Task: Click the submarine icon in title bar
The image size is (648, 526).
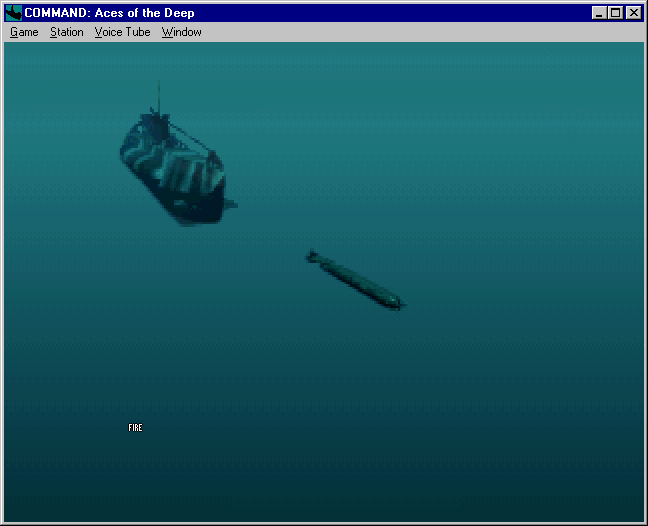Action: point(14,13)
